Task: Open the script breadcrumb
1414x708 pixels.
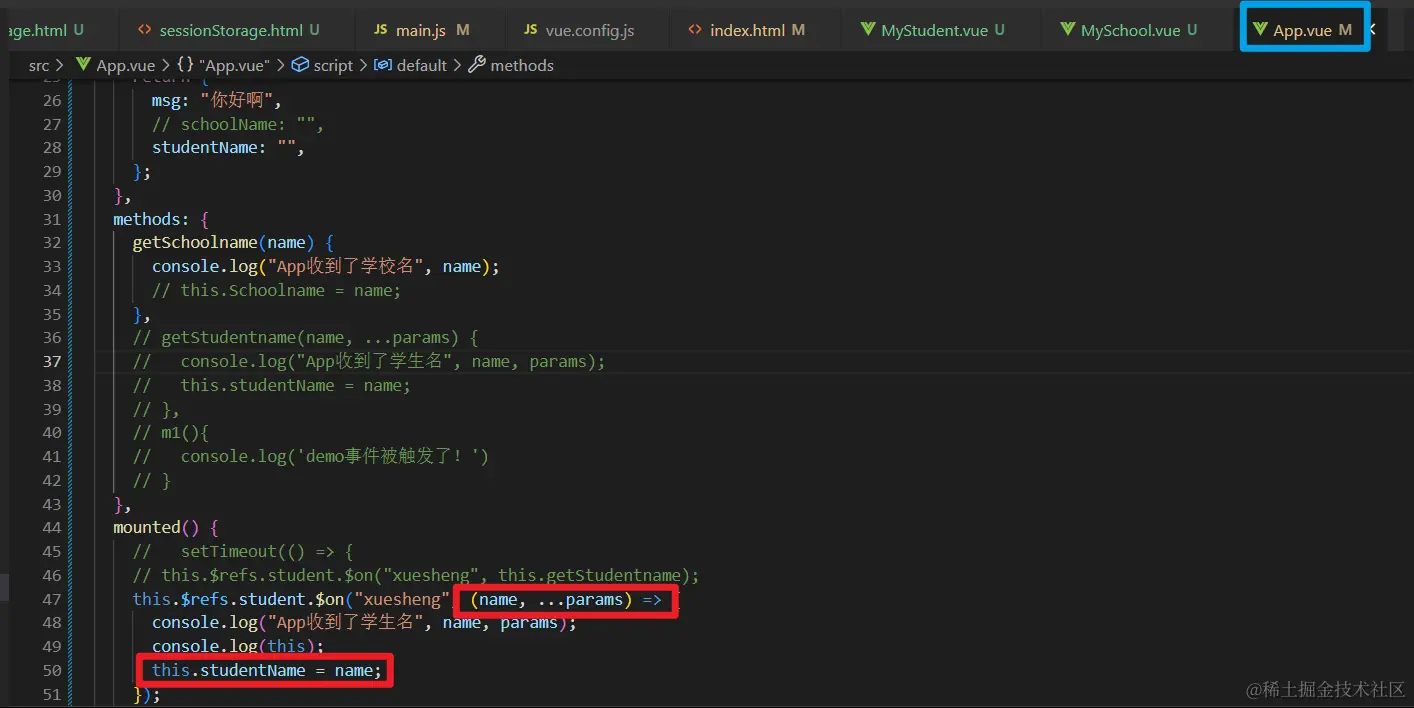Action: [x=322, y=65]
